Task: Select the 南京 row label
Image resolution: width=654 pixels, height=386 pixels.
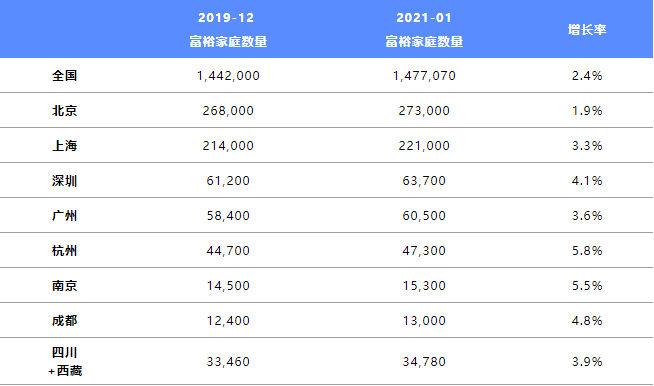Action: click(x=64, y=286)
